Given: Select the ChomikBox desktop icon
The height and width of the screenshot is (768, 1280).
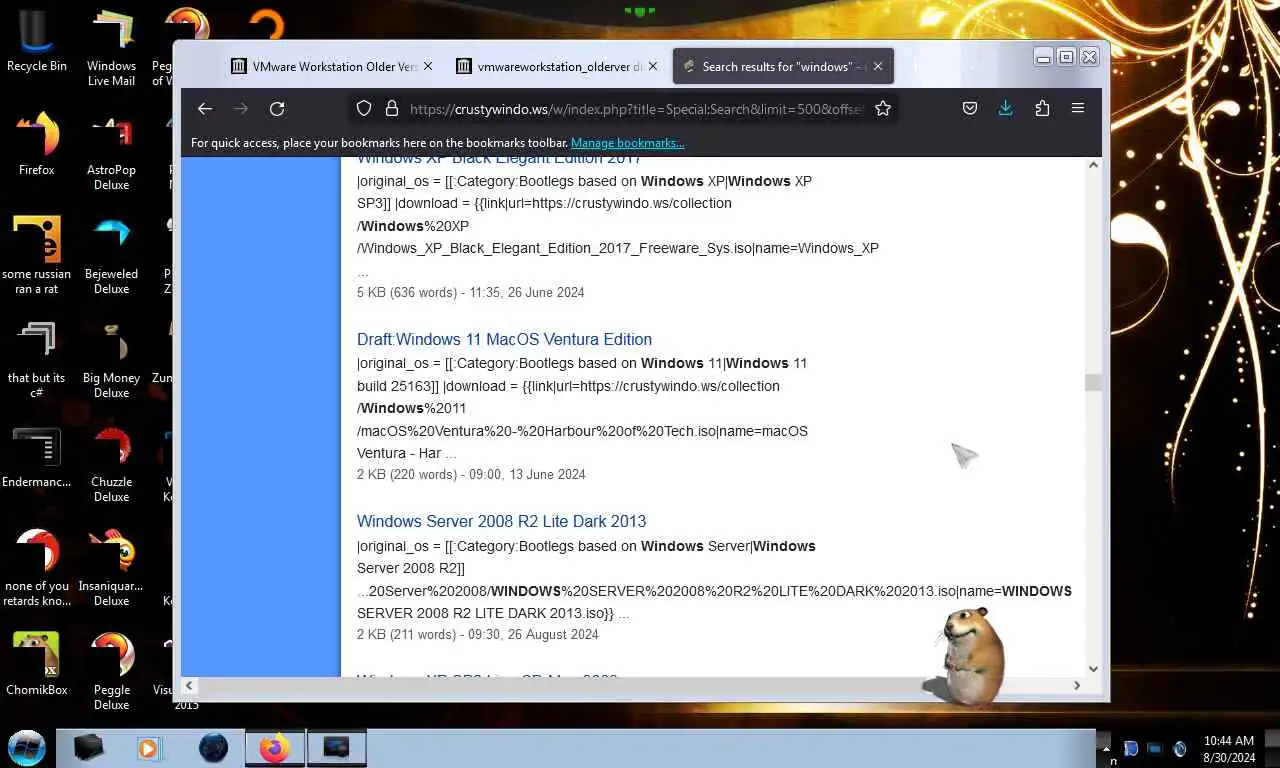Looking at the screenshot, I should tap(37, 664).
